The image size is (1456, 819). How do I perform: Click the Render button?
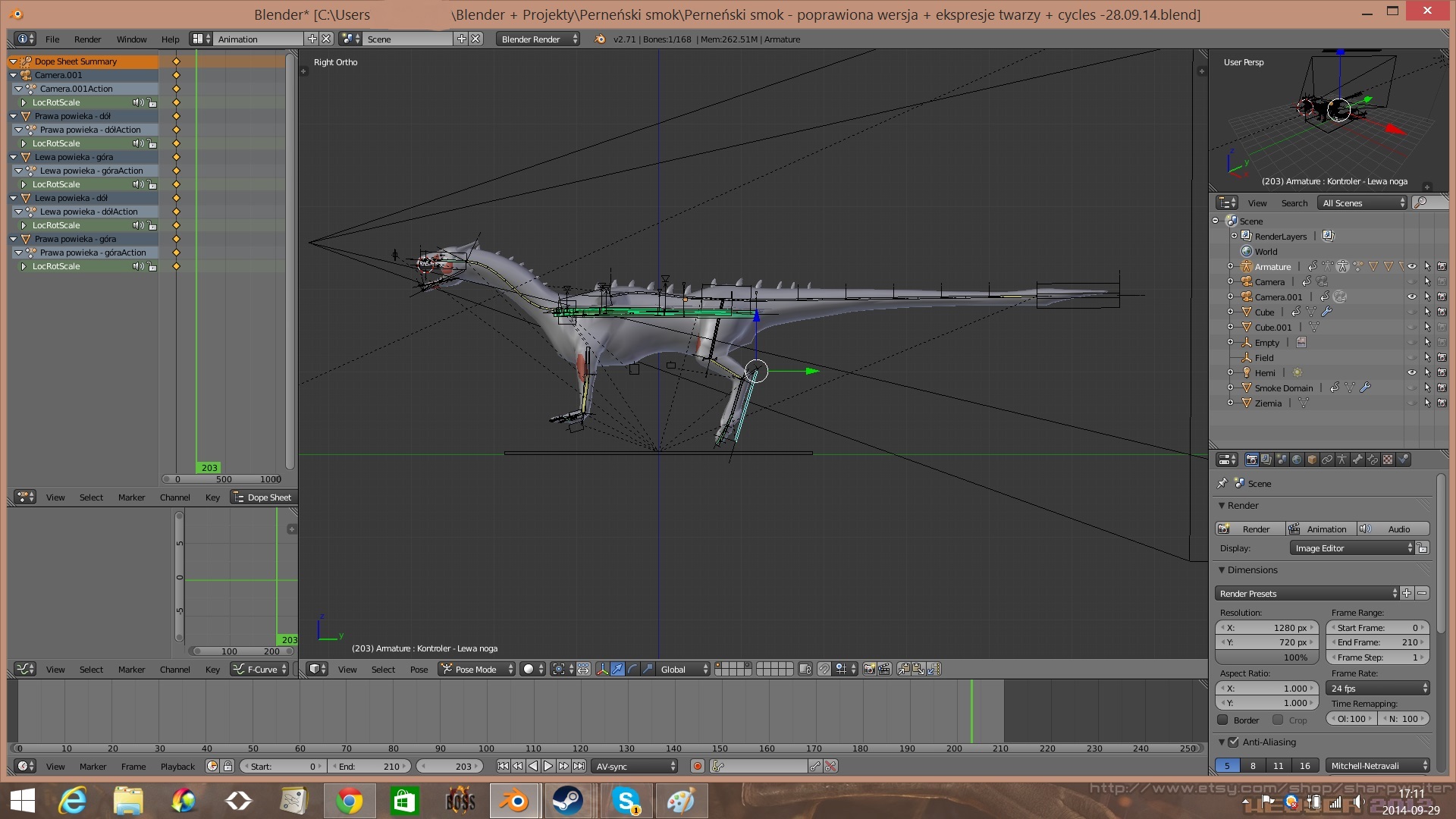coord(1250,529)
